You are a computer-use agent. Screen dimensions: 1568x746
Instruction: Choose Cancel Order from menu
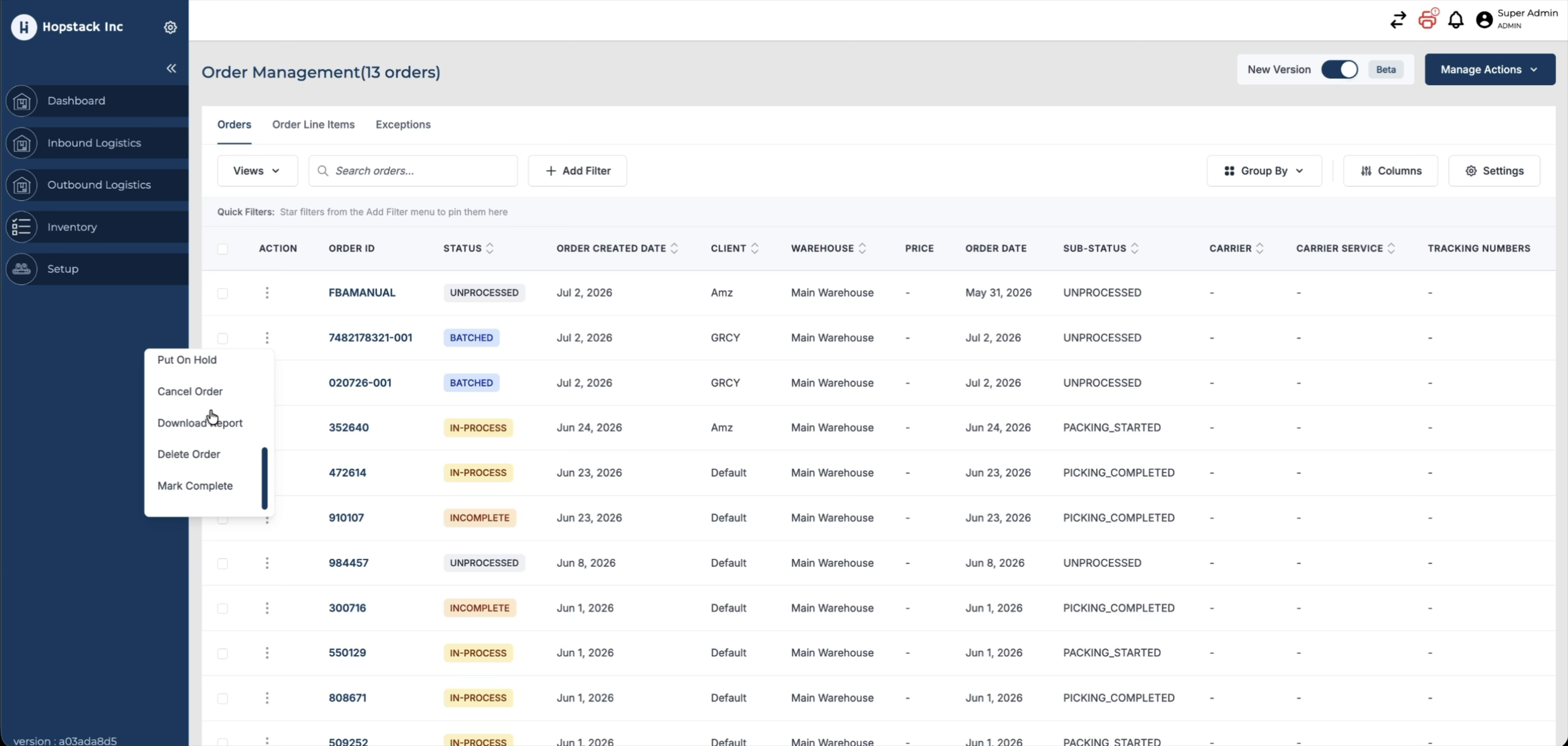tap(190, 392)
